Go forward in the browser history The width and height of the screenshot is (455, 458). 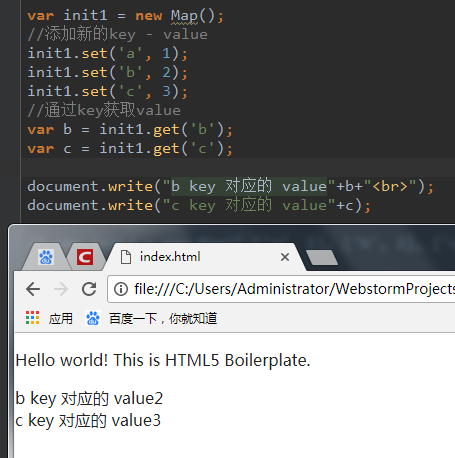coord(61,289)
